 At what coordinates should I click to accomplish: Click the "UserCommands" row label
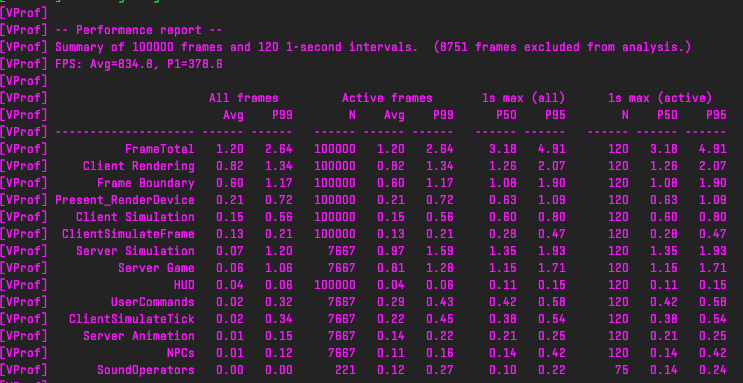click(153, 302)
